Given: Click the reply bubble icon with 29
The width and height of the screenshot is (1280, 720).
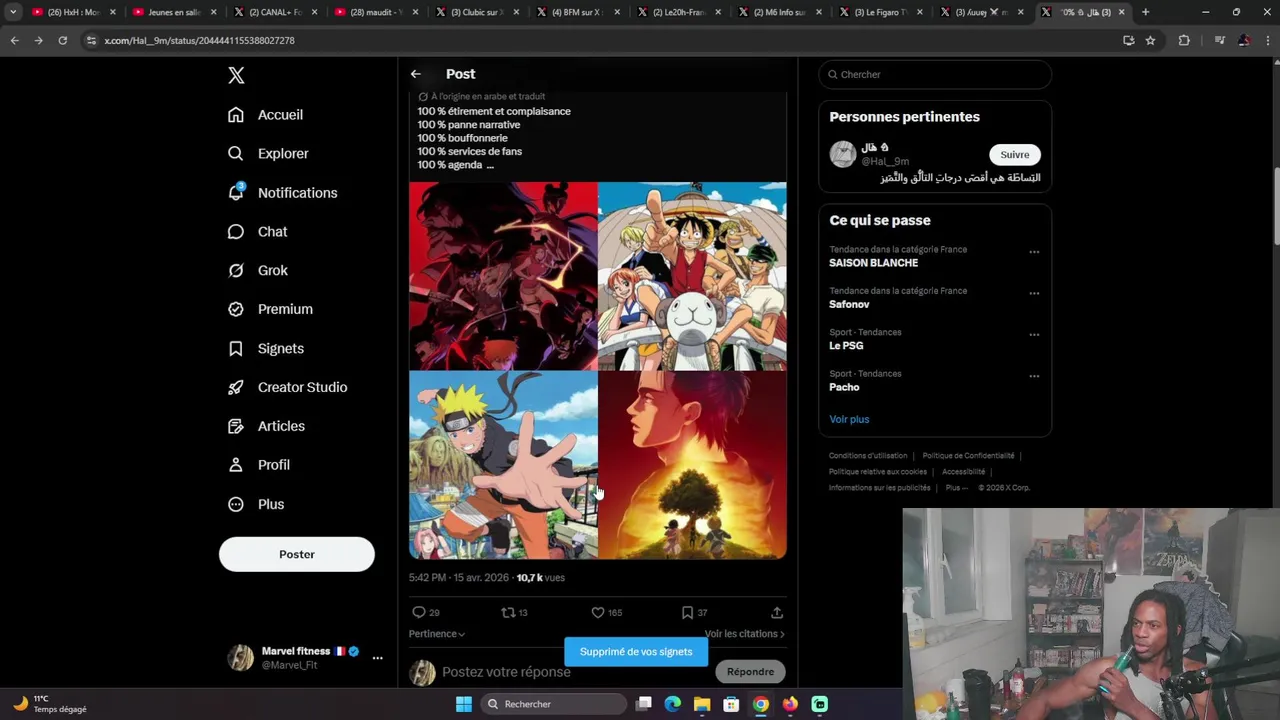Looking at the screenshot, I should pyautogui.click(x=418, y=612).
